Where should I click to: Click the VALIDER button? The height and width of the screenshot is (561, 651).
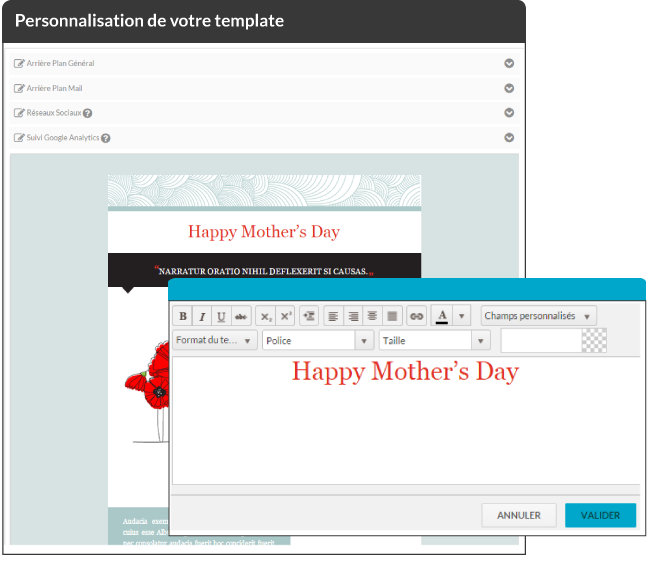coord(600,515)
